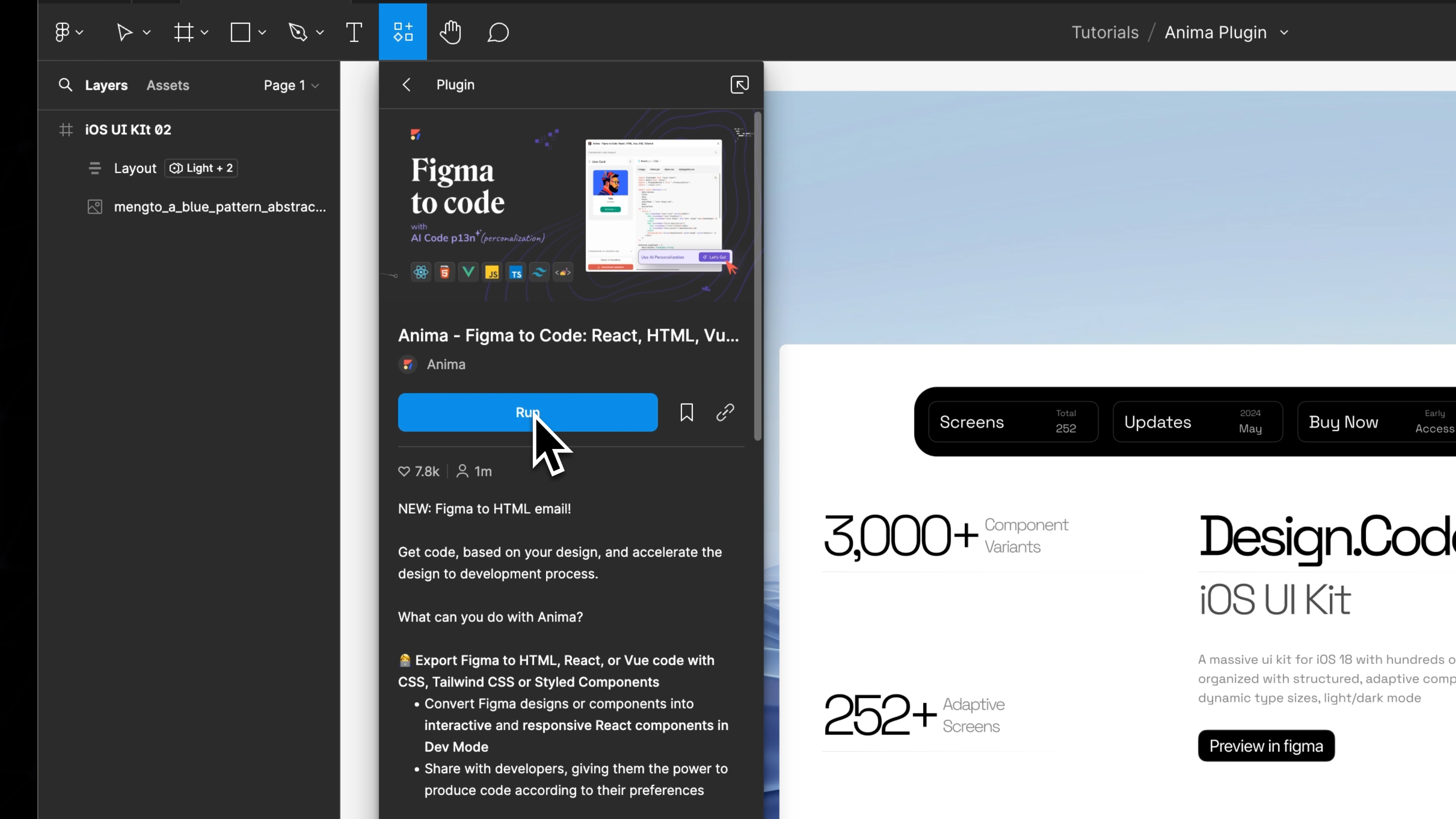This screenshot has width=1456, height=819.
Task: Click the auto layout icon of Layout layer
Action: coord(95,168)
